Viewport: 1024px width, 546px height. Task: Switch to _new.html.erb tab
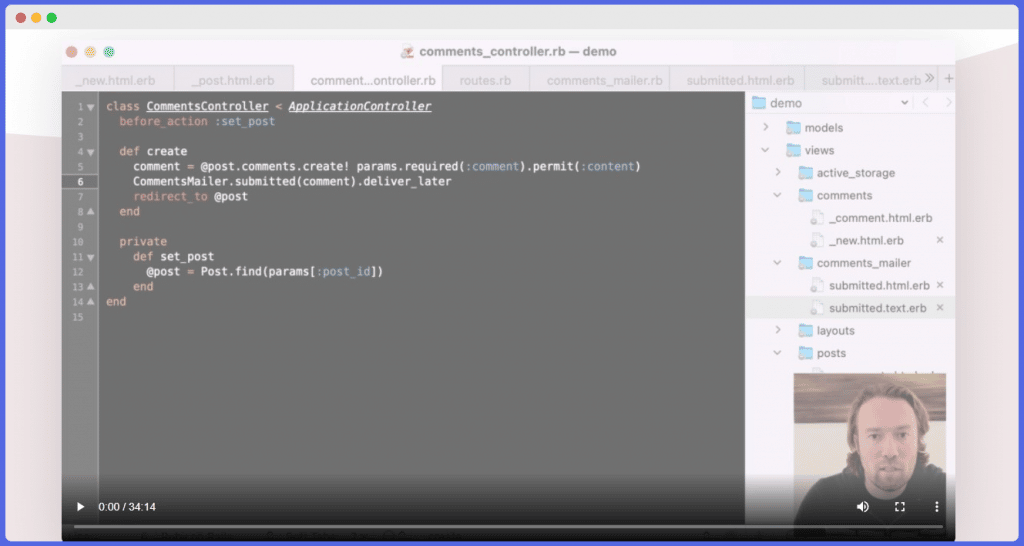[116, 80]
